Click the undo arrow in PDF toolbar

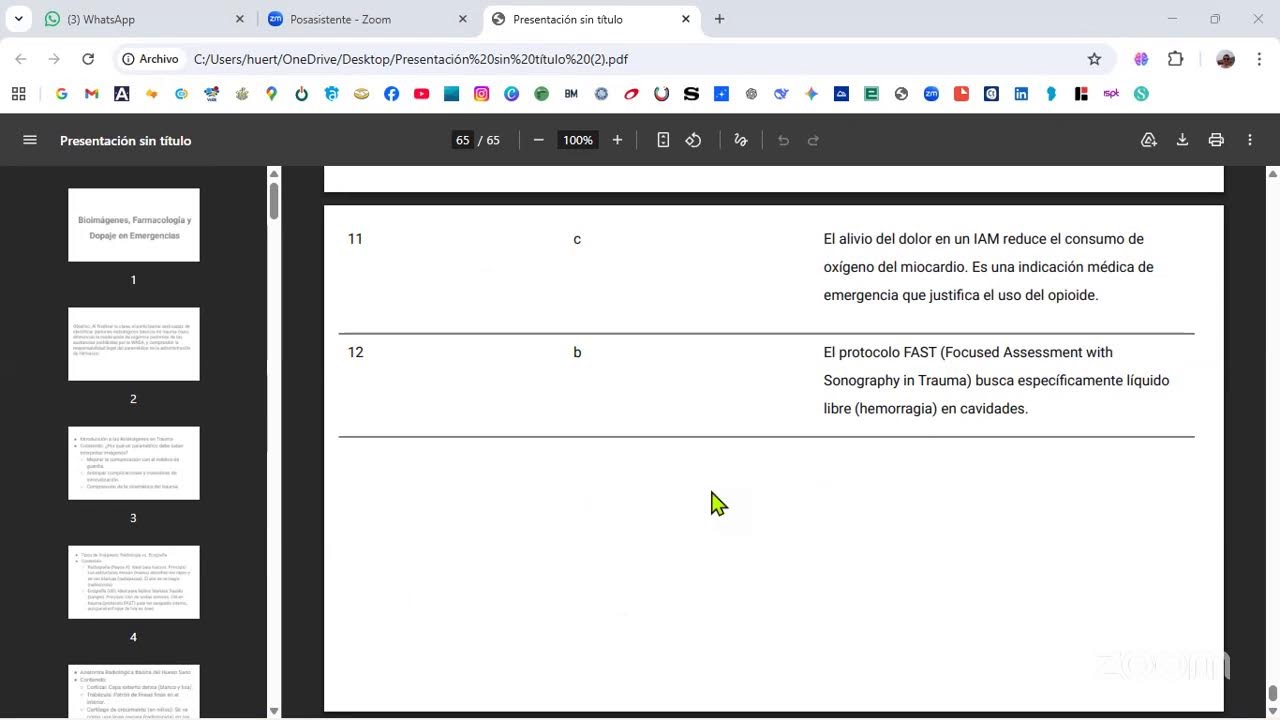(783, 140)
